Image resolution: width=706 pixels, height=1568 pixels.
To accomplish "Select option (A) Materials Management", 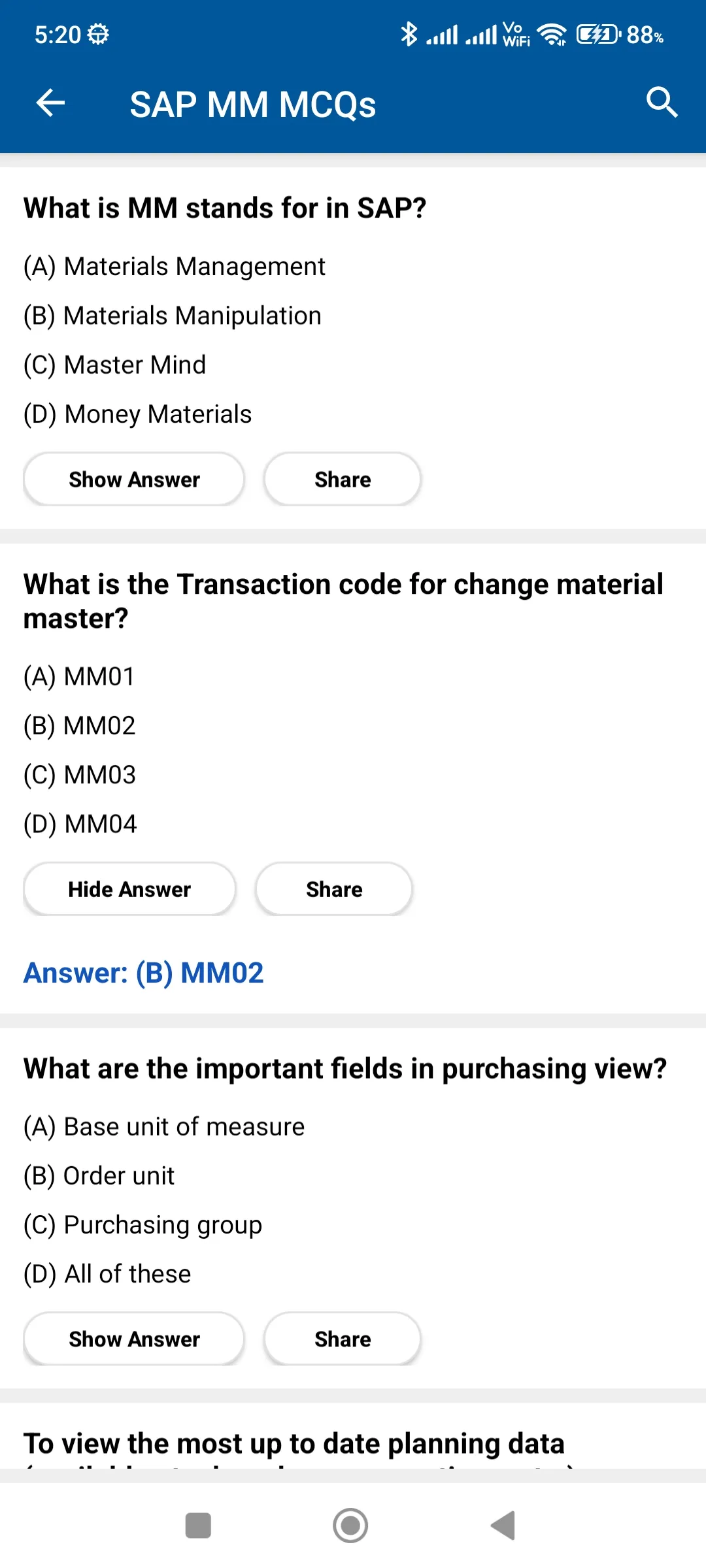I will (175, 267).
